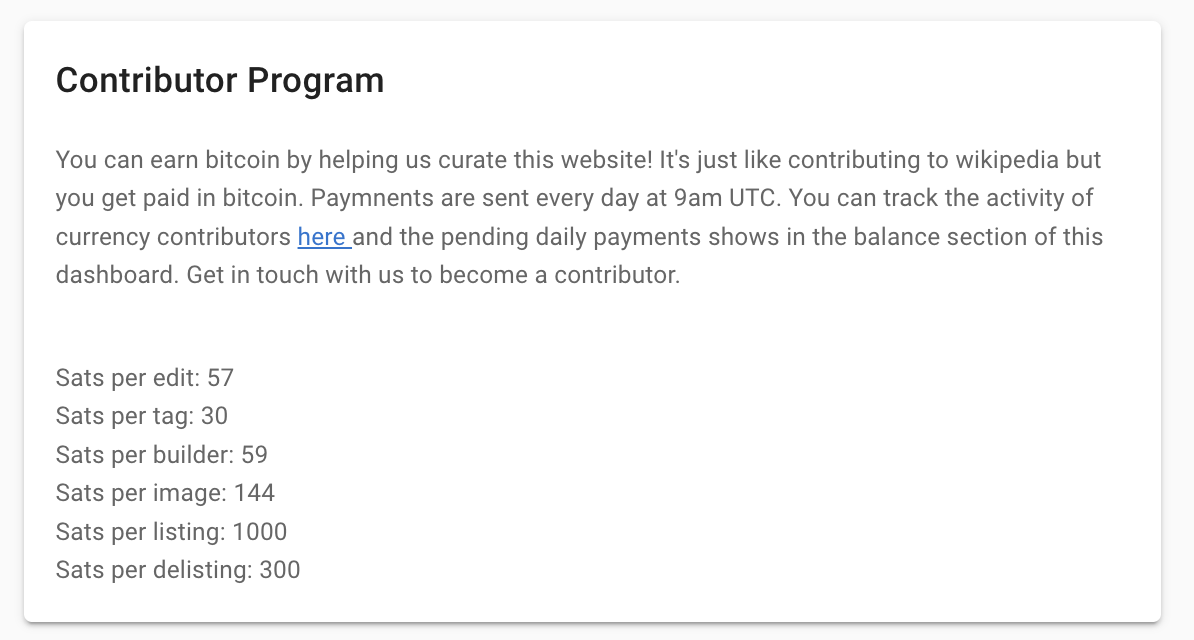Screen dimensions: 1194x640
Task: Select the 'Sats per delisting' label
Action: pyautogui.click(x=154, y=570)
